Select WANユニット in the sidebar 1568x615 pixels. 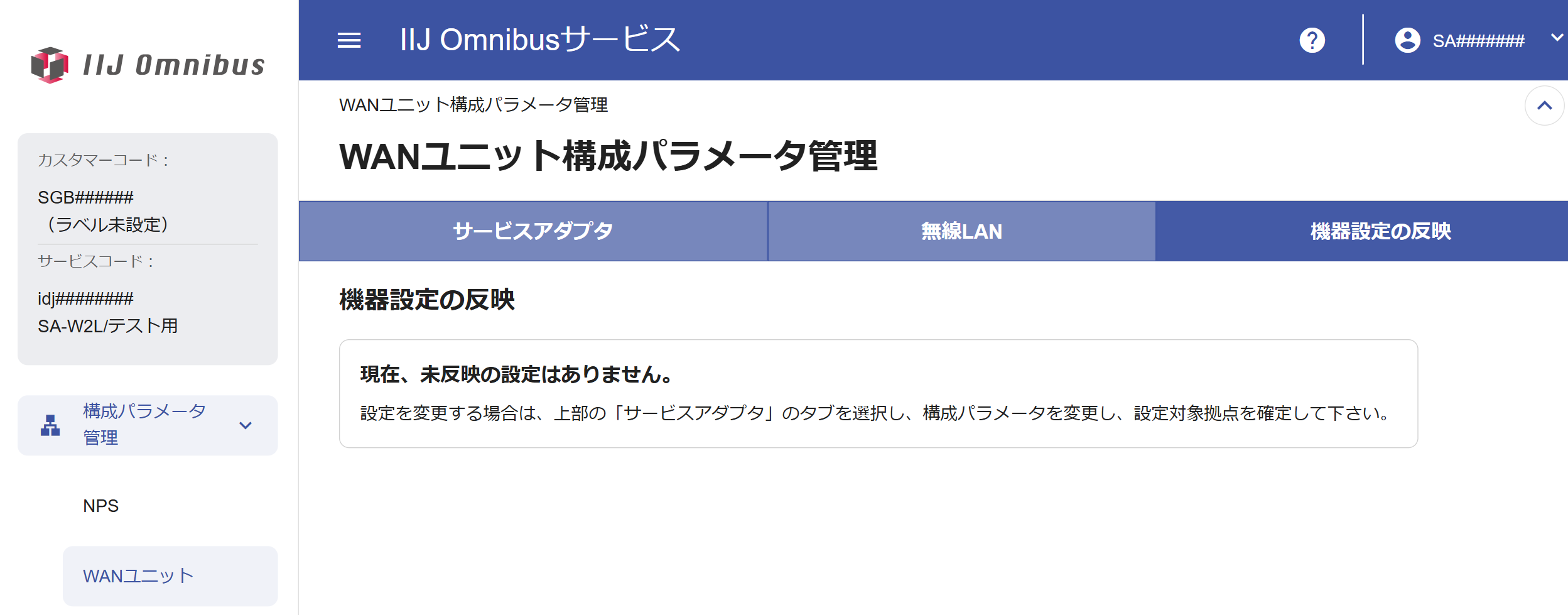point(170,576)
